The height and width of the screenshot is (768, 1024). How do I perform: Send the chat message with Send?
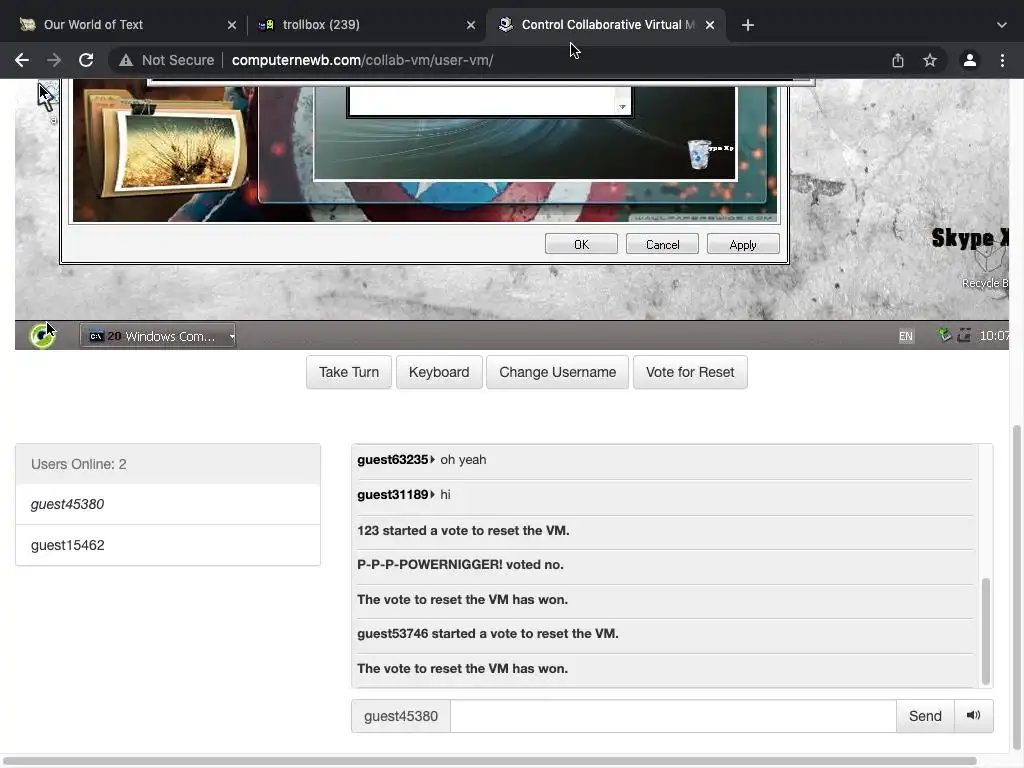pos(925,716)
